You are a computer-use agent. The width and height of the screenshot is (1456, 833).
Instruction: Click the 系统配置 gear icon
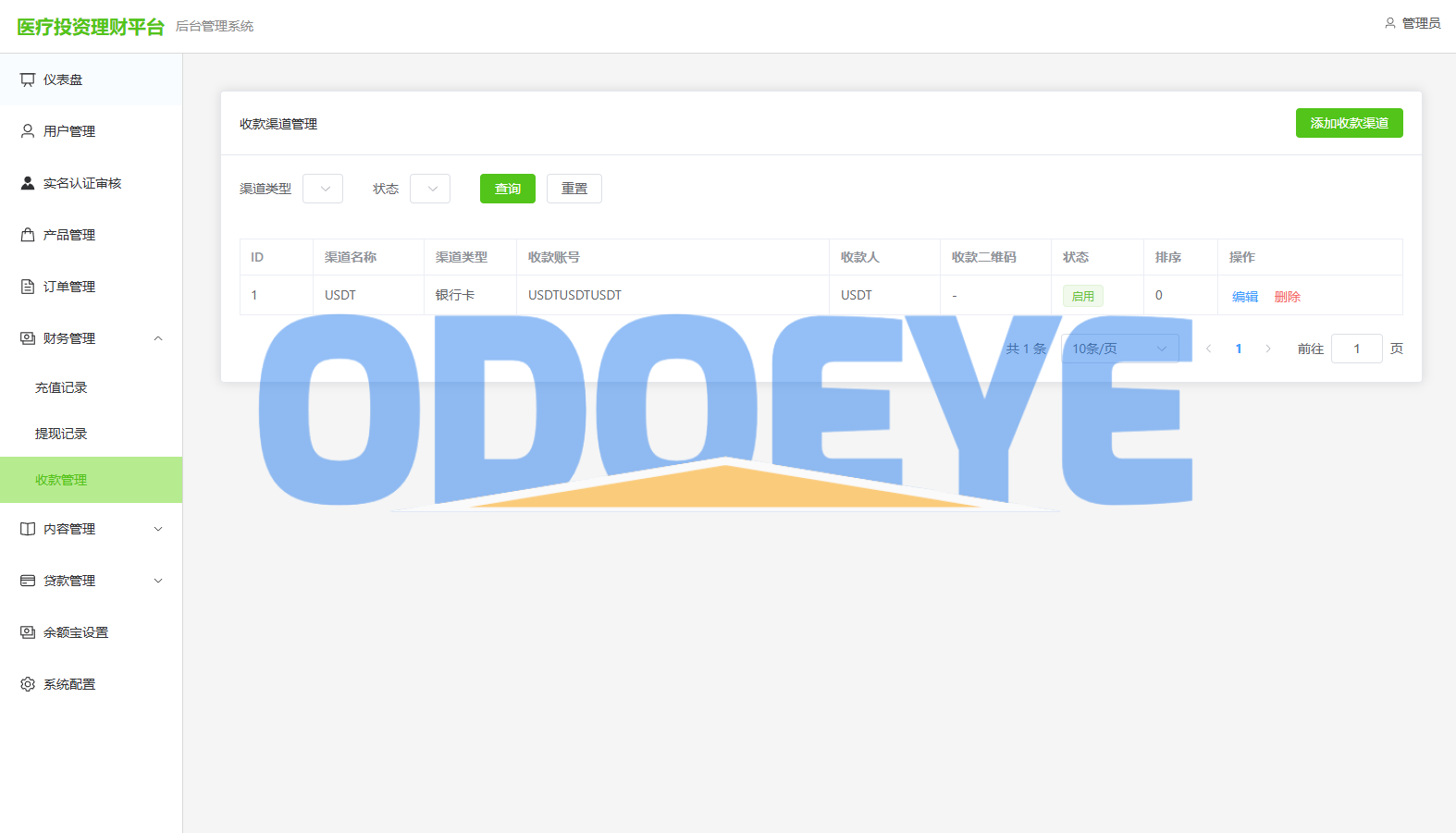pyautogui.click(x=28, y=684)
